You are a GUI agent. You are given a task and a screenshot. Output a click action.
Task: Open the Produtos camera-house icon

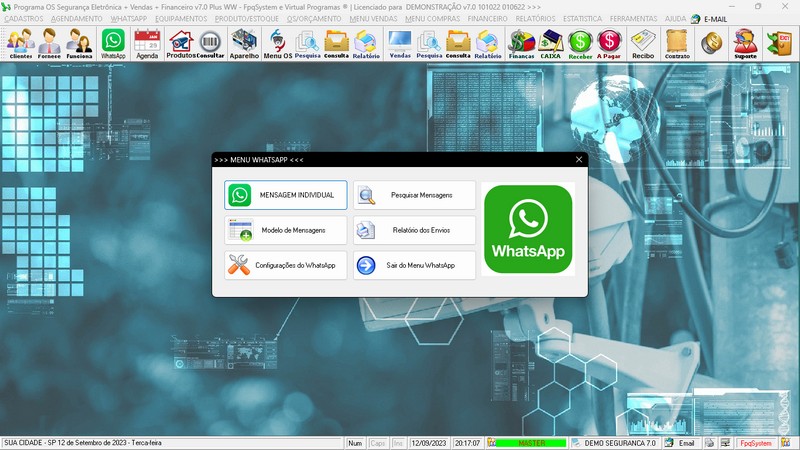[181, 44]
